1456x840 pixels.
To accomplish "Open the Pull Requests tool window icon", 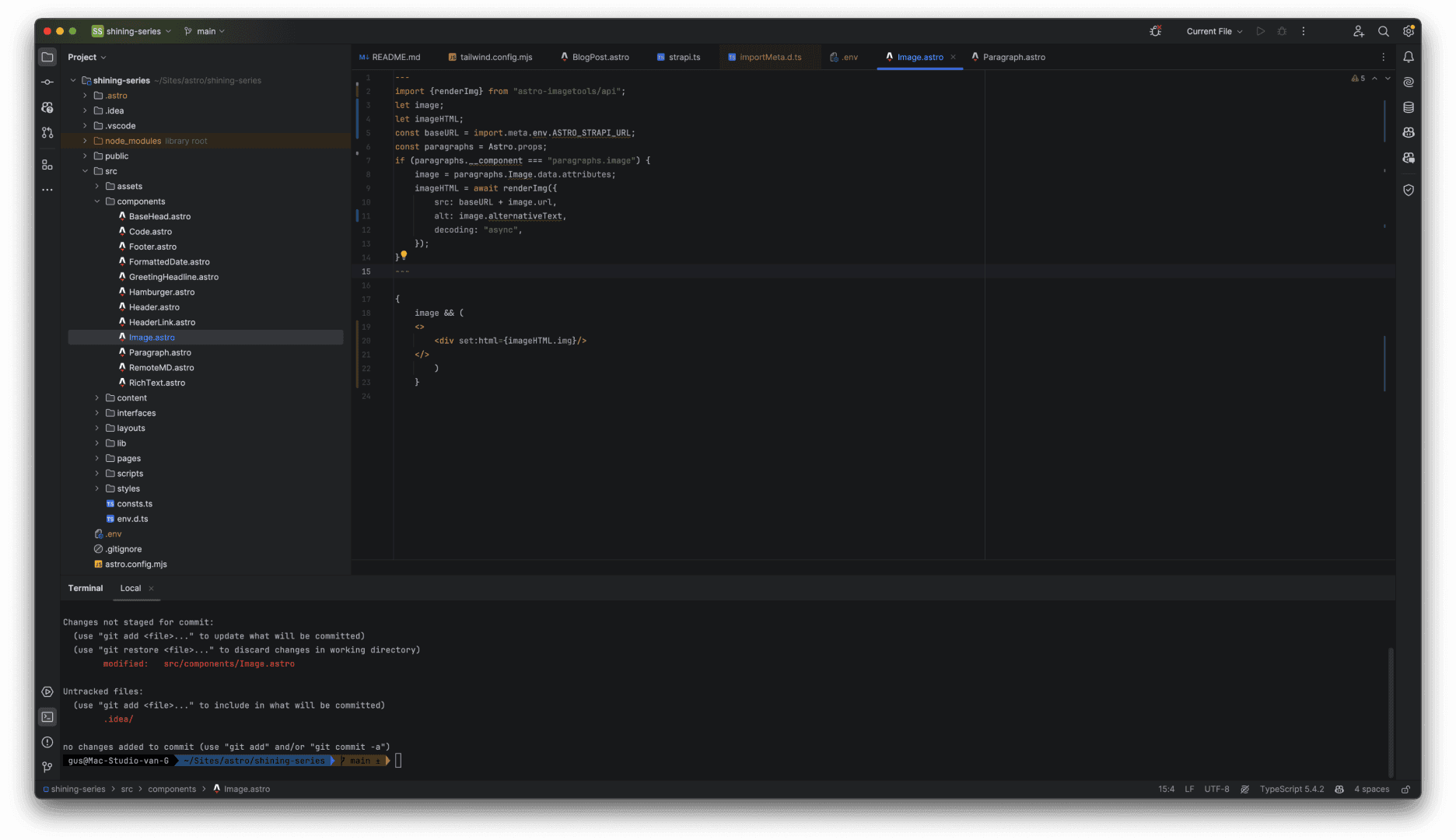I will pos(47,133).
